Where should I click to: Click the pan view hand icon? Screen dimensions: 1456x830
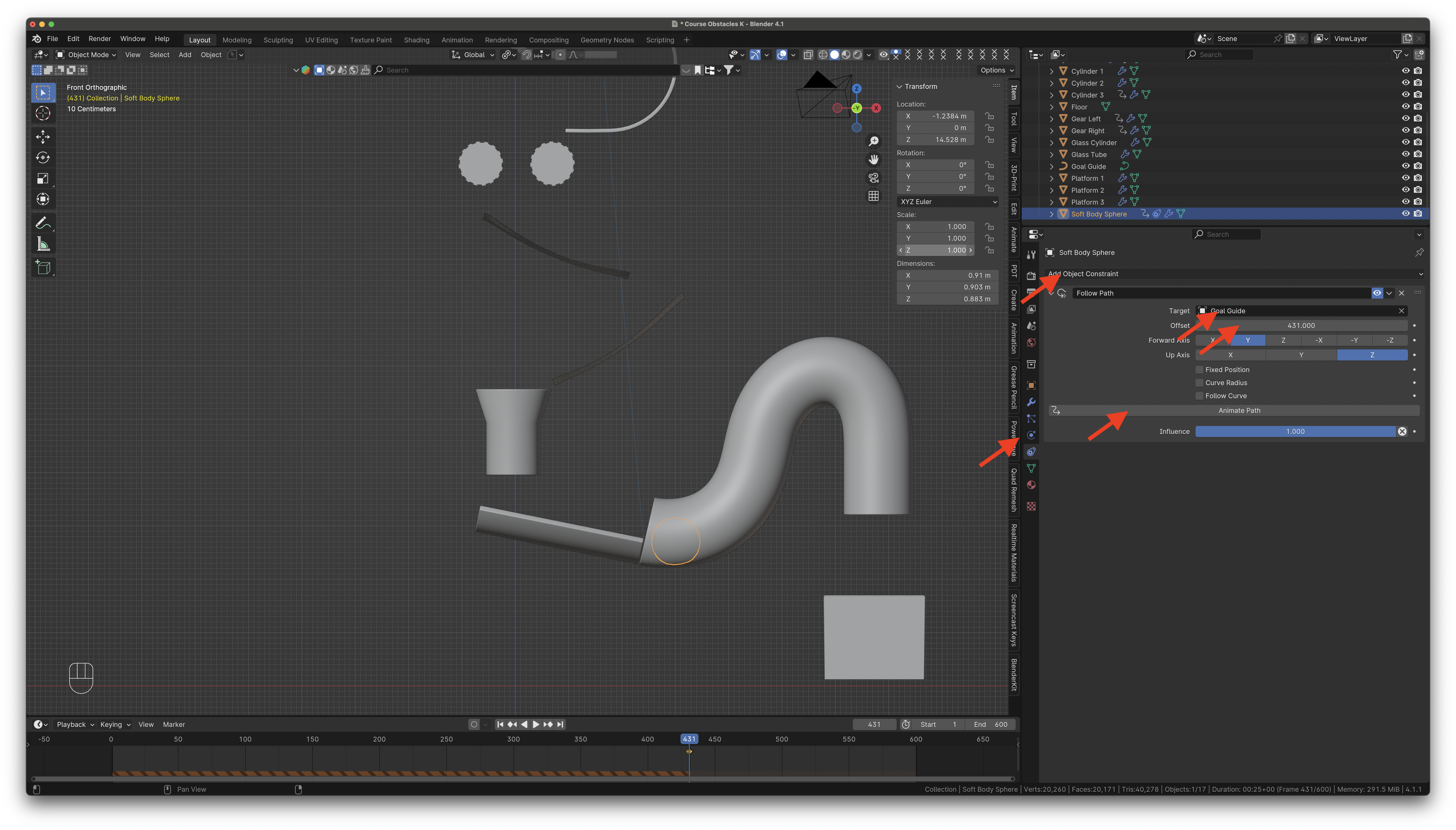(x=873, y=159)
